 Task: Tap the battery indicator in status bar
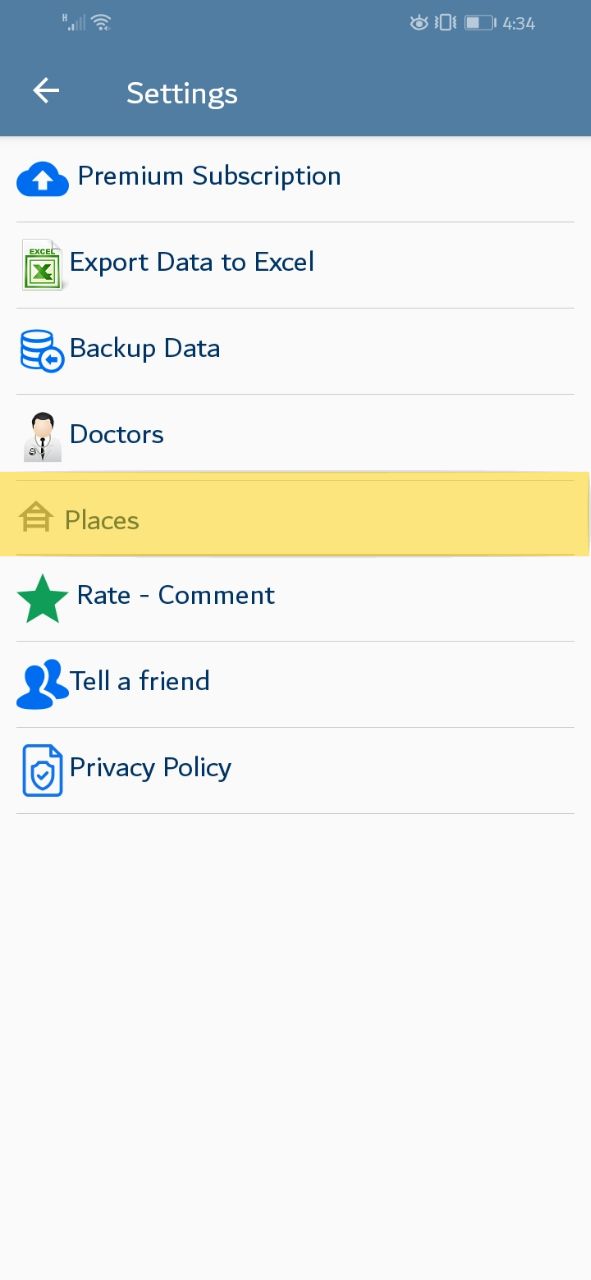[x=479, y=22]
